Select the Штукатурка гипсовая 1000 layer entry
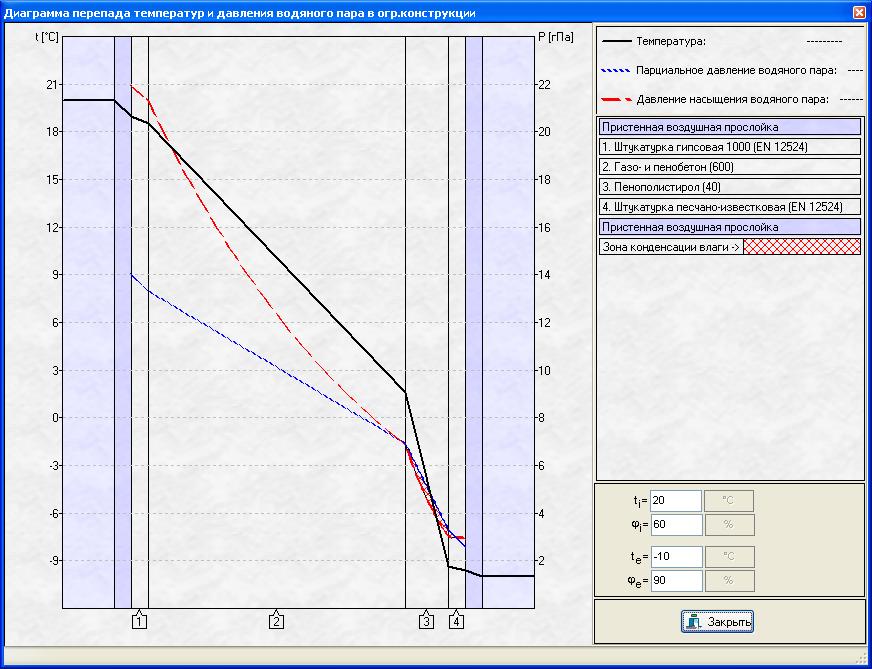Image resolution: width=872 pixels, height=669 pixels. tap(729, 147)
